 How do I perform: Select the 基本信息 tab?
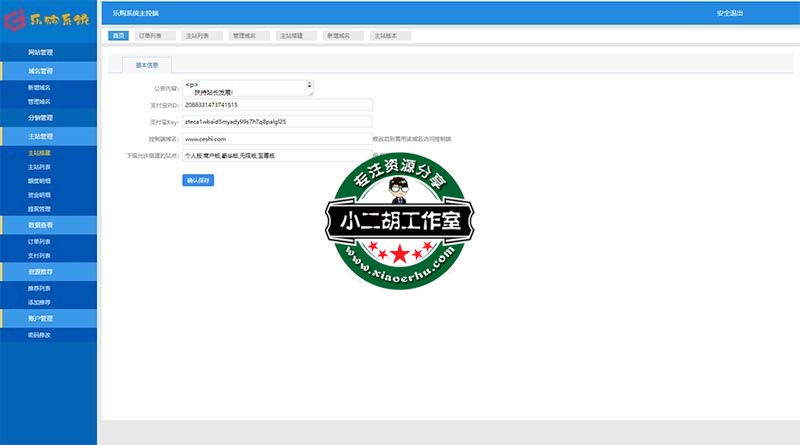coord(146,65)
